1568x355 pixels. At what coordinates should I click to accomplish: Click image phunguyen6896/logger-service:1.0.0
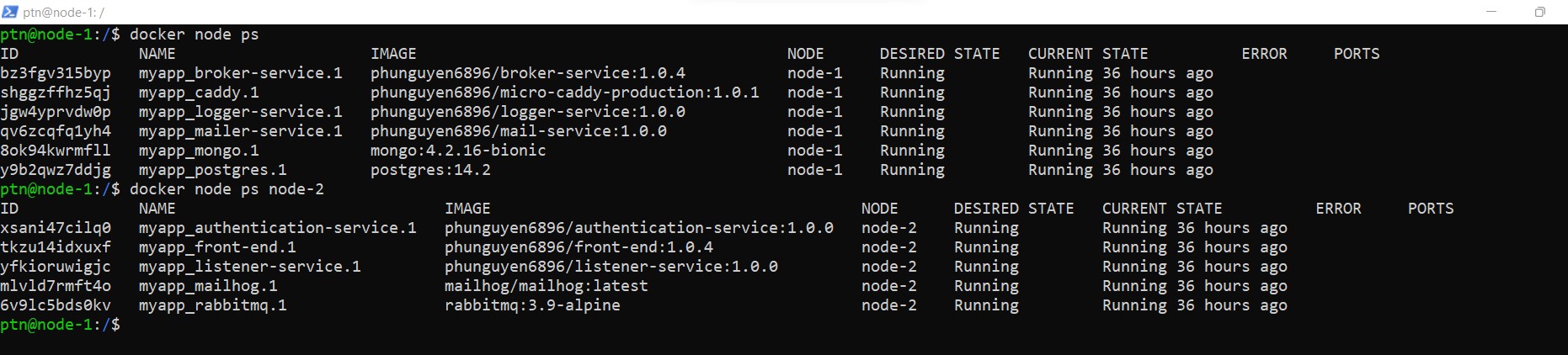pos(528,112)
